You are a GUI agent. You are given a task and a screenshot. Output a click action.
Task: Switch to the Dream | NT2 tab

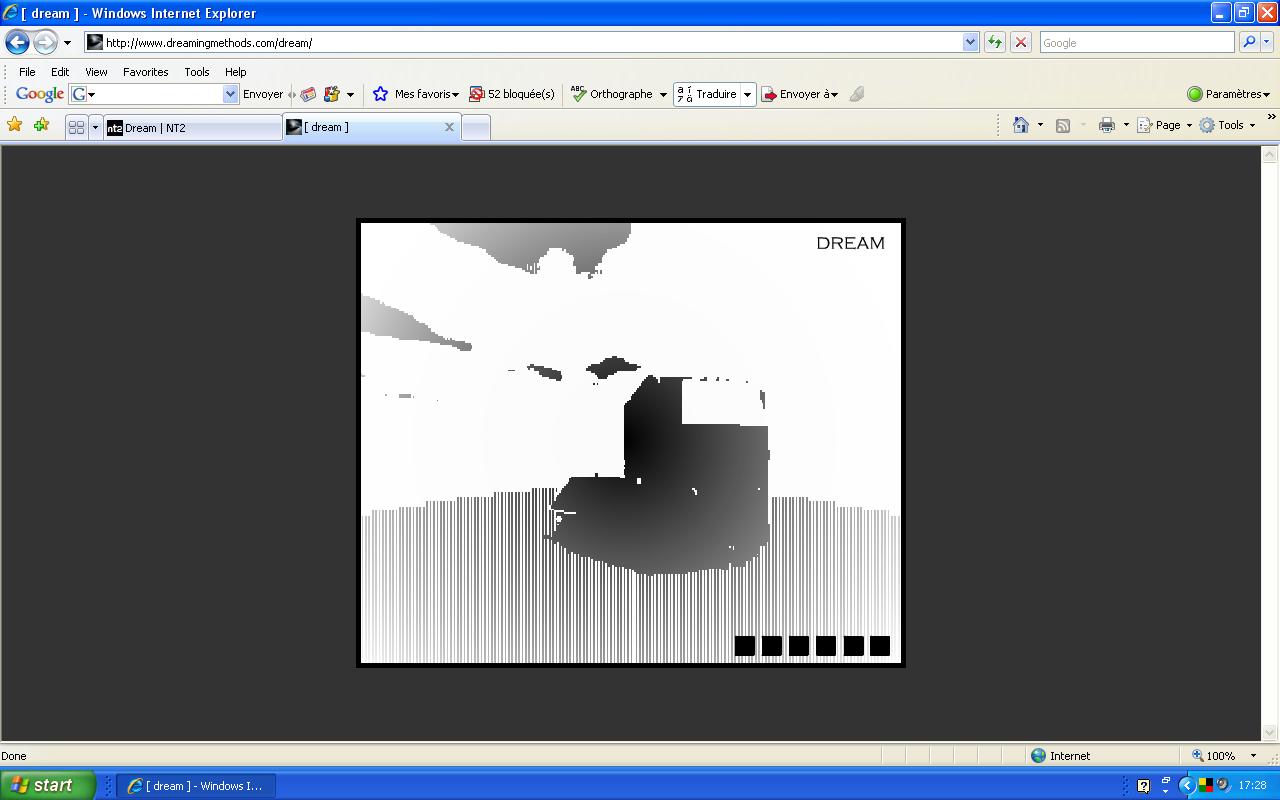coord(193,127)
